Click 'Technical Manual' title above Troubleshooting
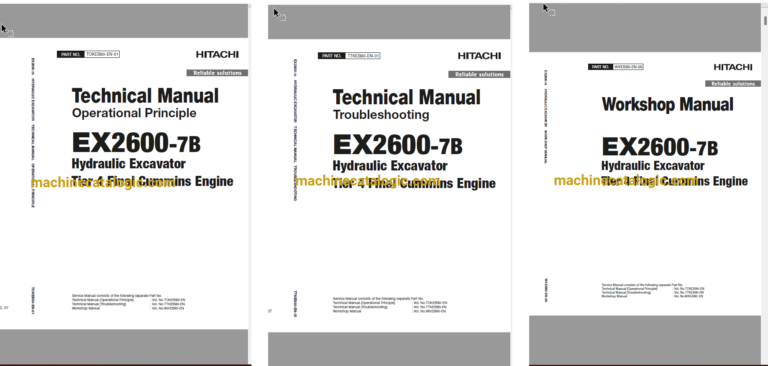The width and height of the screenshot is (768, 366). pos(407,98)
